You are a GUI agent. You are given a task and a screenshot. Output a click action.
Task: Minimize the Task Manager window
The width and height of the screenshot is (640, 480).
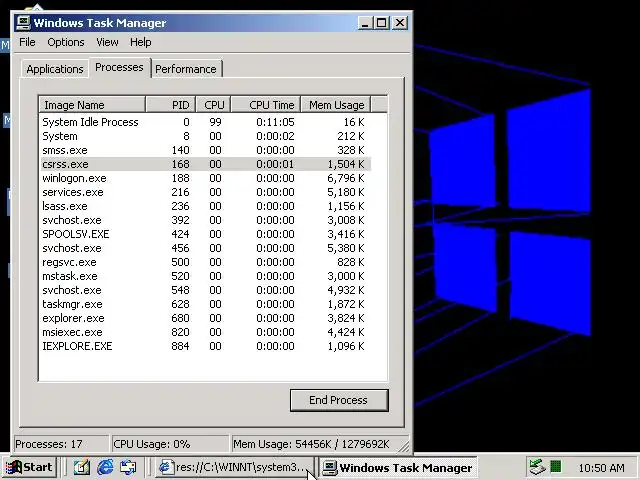(365, 23)
